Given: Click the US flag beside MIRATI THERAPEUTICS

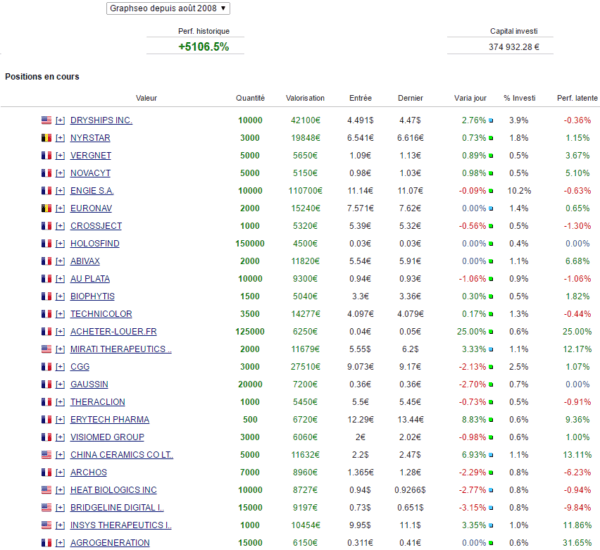Looking at the screenshot, I should coord(46,349).
